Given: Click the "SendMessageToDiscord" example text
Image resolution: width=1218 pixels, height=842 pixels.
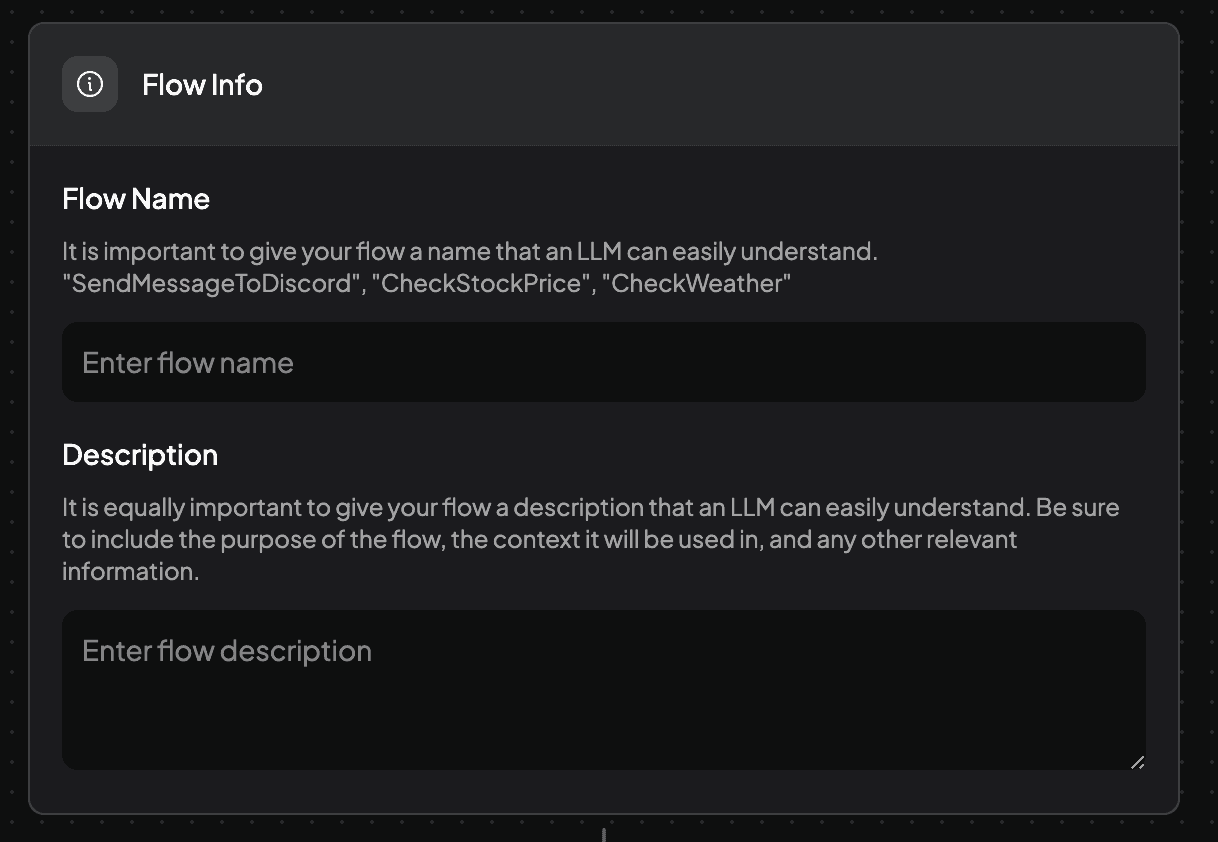Looking at the screenshot, I should [210, 284].
